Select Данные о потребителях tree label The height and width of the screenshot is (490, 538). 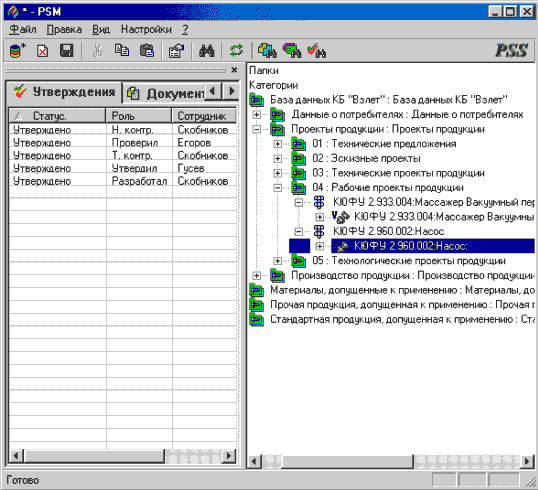407,114
